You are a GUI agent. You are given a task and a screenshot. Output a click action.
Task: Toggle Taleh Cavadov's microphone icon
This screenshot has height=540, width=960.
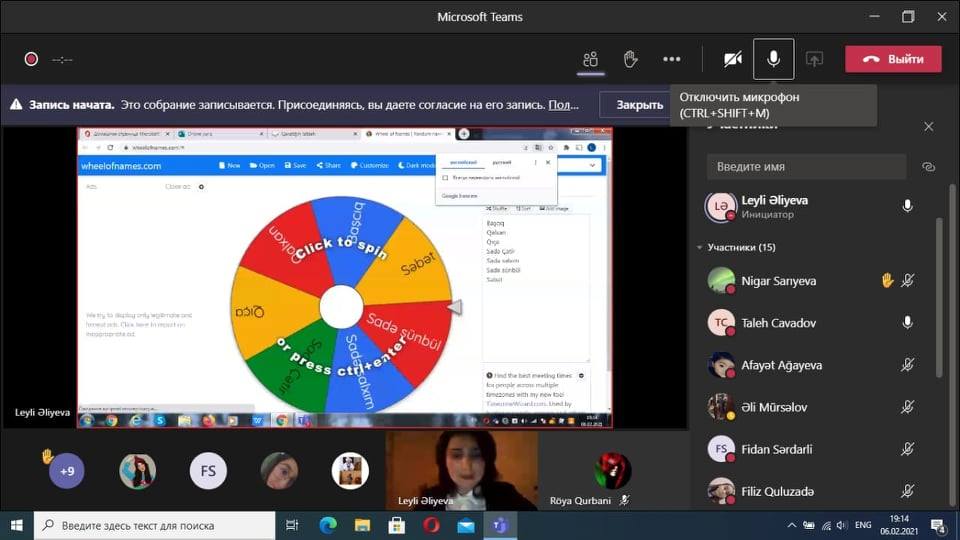pyautogui.click(x=907, y=322)
